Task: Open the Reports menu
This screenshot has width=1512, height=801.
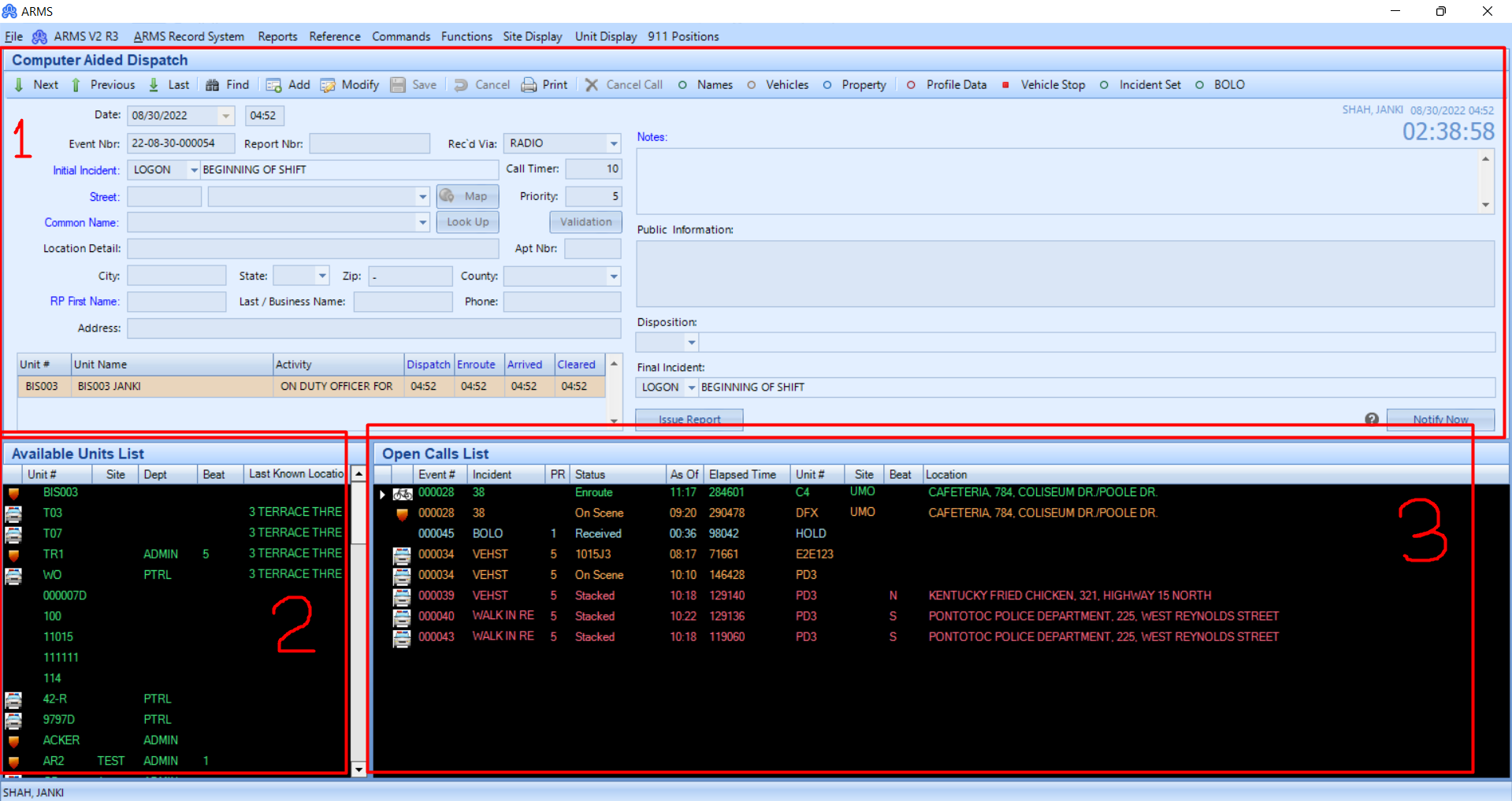Action: click(x=277, y=36)
